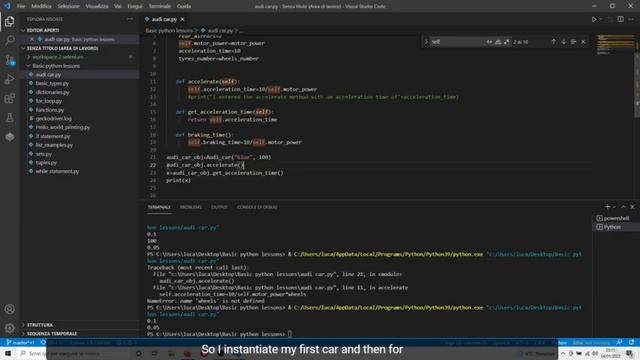640x360 pixels.
Task: Open the Explorer view in activity bar
Action: 9,21
